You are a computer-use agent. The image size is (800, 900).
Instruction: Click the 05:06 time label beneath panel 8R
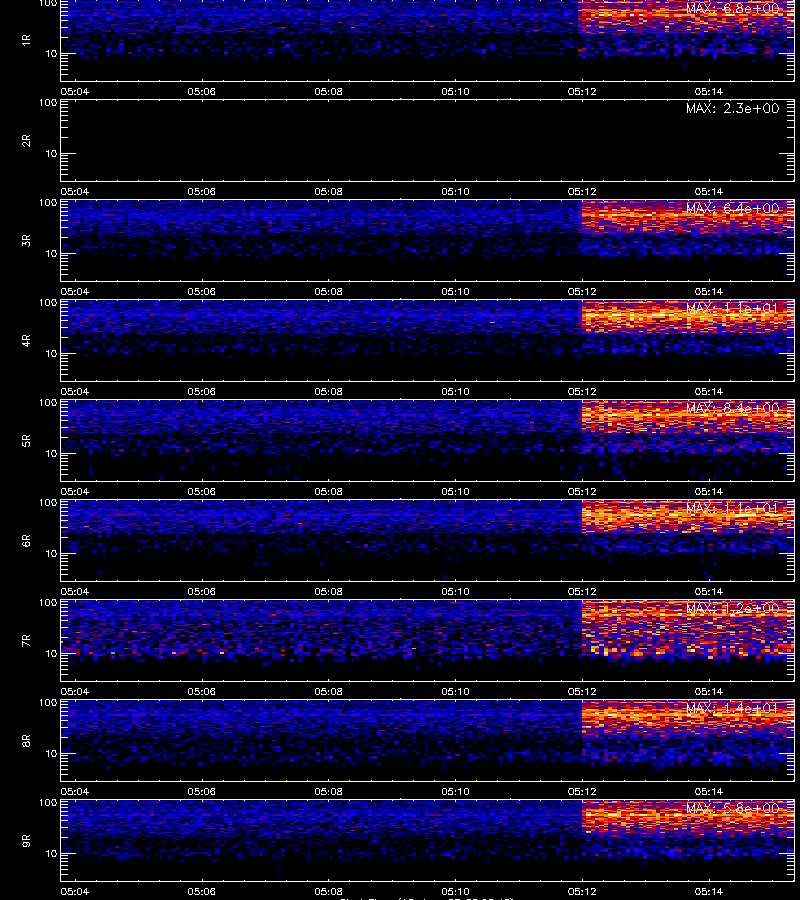point(201,792)
